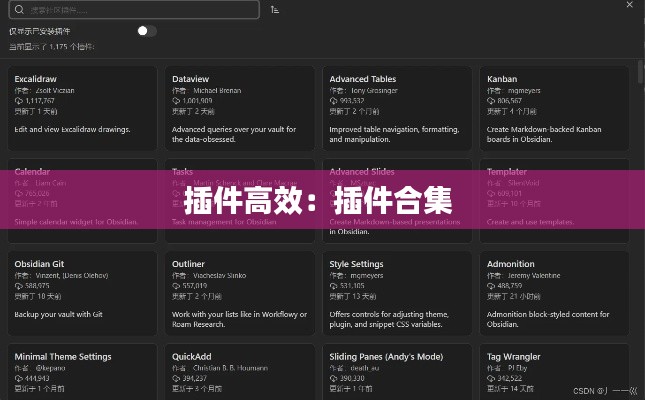Viewport: 645px width, 400px height.
Task: Click the Outliner download count icon
Action: (176, 286)
